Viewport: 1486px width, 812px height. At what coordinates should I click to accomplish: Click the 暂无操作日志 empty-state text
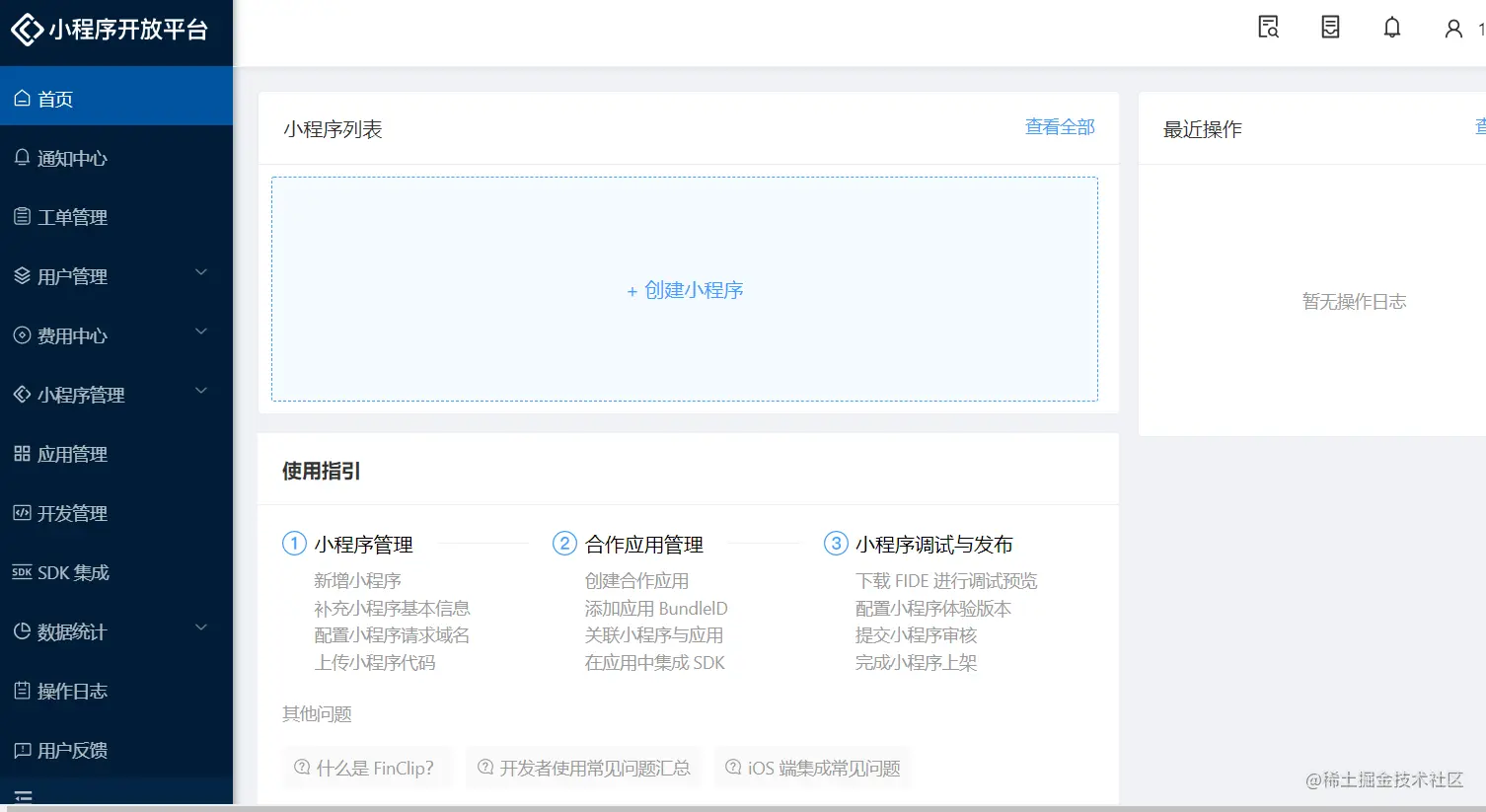click(x=1354, y=302)
